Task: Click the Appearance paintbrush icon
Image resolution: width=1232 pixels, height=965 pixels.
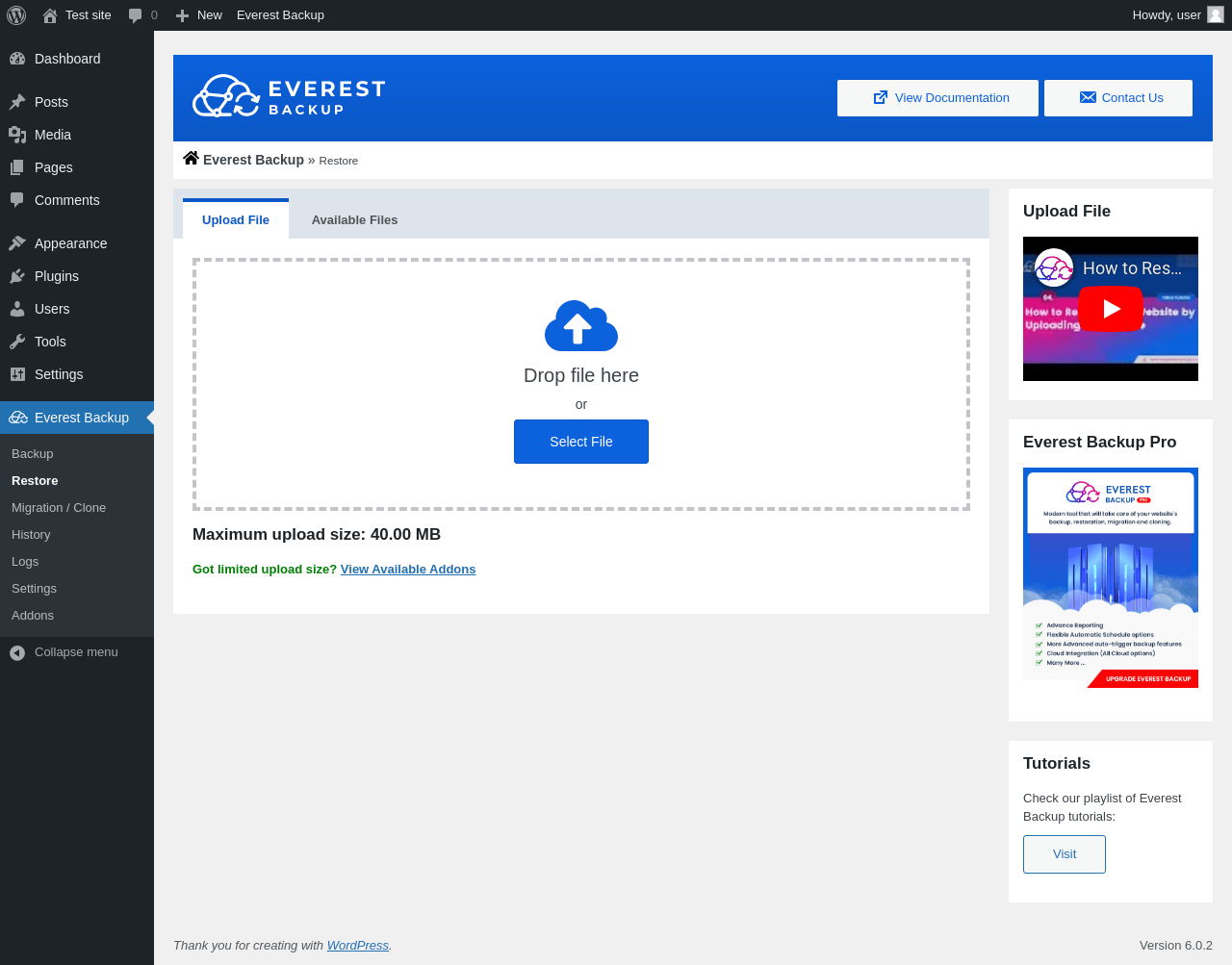Action: tap(17, 243)
